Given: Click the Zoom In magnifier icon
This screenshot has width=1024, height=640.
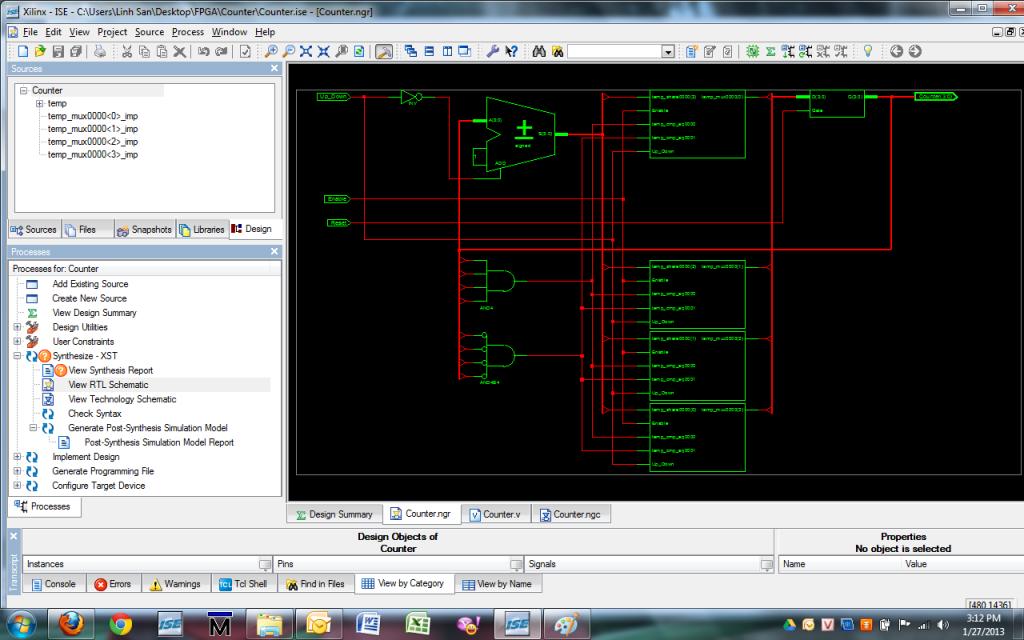Looking at the screenshot, I should click(x=272, y=51).
